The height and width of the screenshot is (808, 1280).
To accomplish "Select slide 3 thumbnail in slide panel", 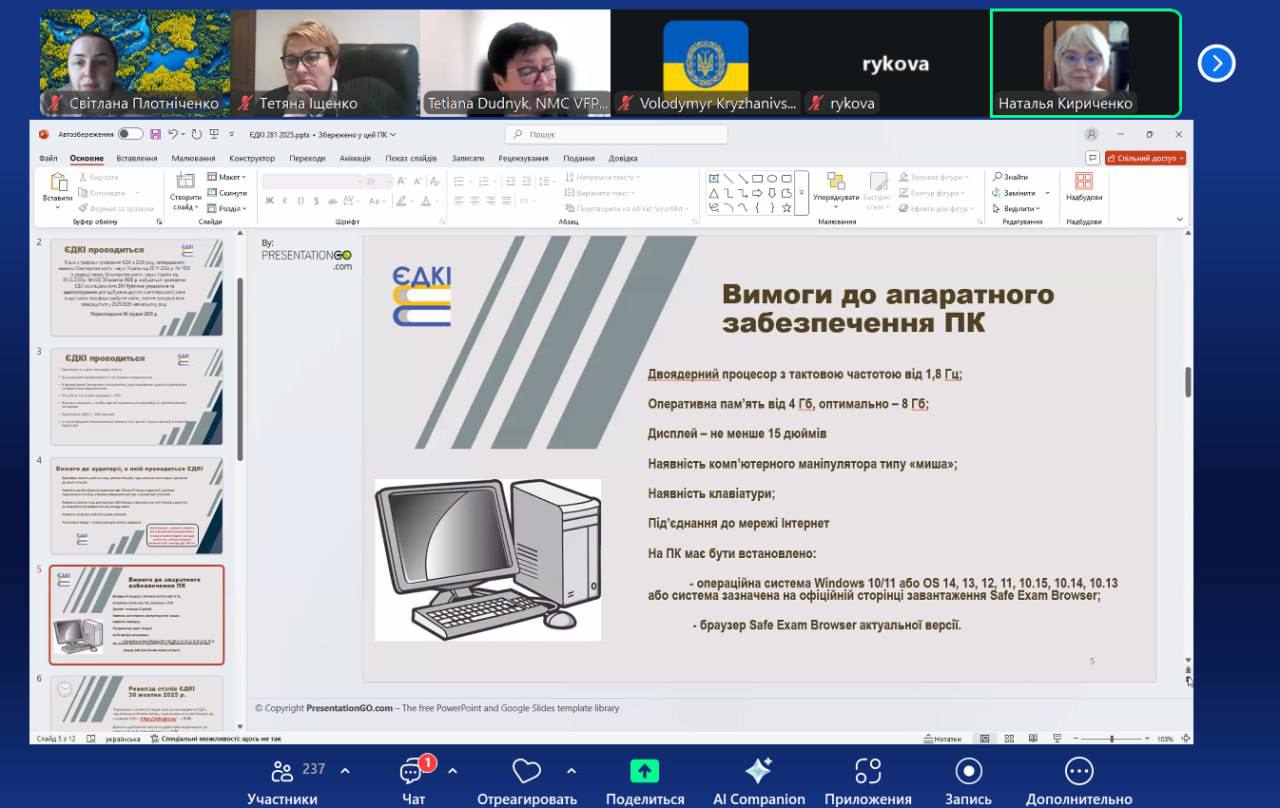I will point(136,396).
